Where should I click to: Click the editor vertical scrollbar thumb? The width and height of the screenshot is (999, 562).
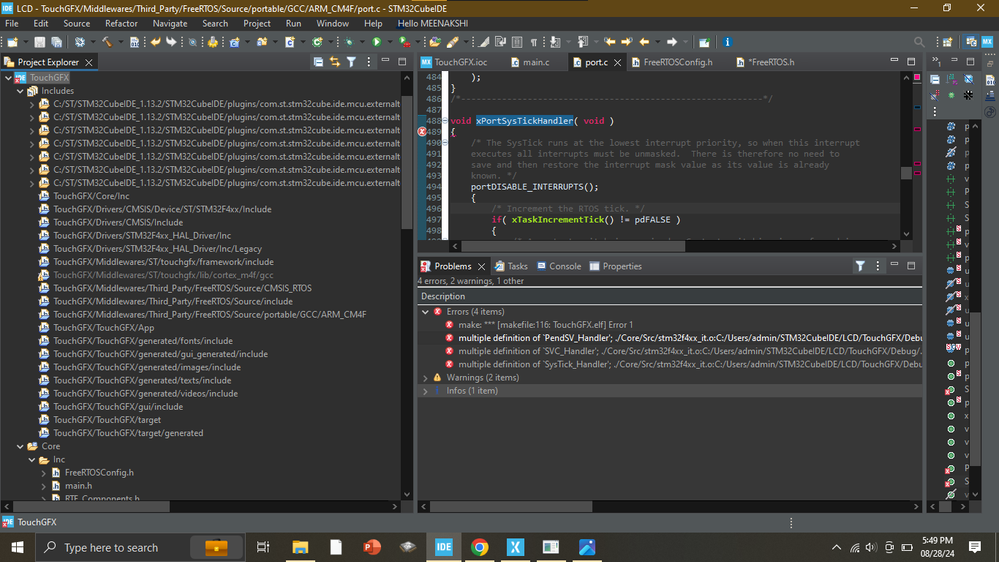click(906, 172)
